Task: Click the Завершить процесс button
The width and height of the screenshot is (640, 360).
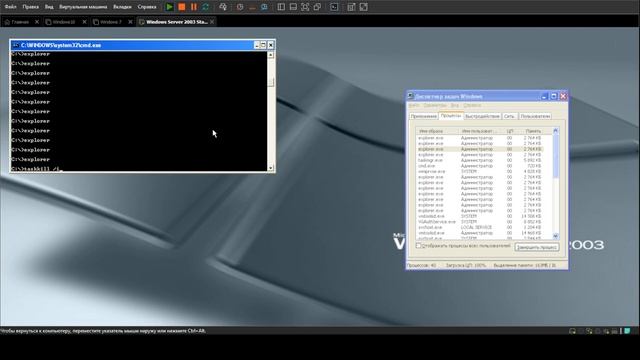Action: pos(537,247)
